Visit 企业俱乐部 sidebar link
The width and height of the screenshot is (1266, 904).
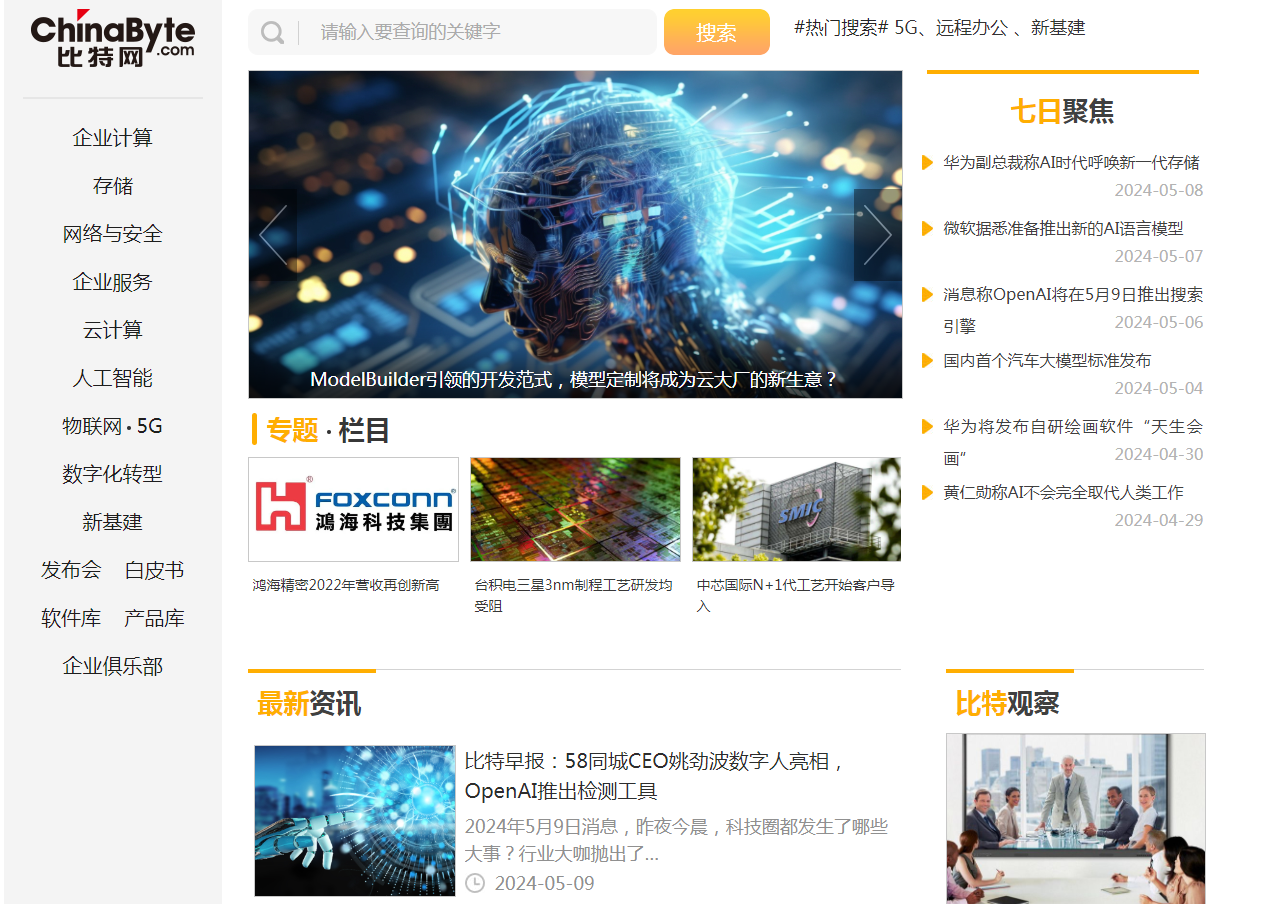tap(113, 666)
